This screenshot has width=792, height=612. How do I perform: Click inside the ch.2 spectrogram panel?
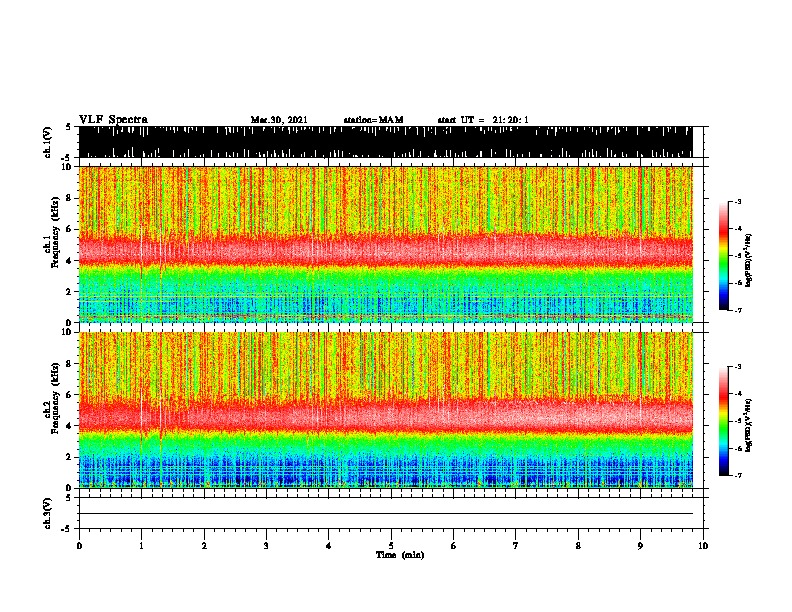(x=385, y=410)
